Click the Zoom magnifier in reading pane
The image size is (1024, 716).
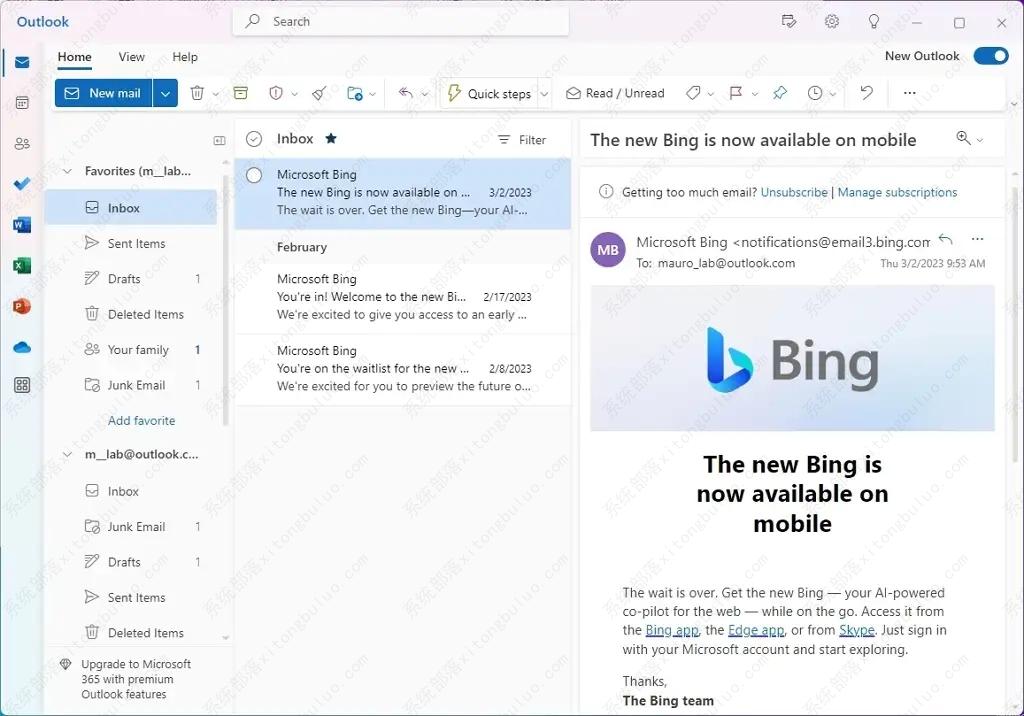click(x=963, y=138)
